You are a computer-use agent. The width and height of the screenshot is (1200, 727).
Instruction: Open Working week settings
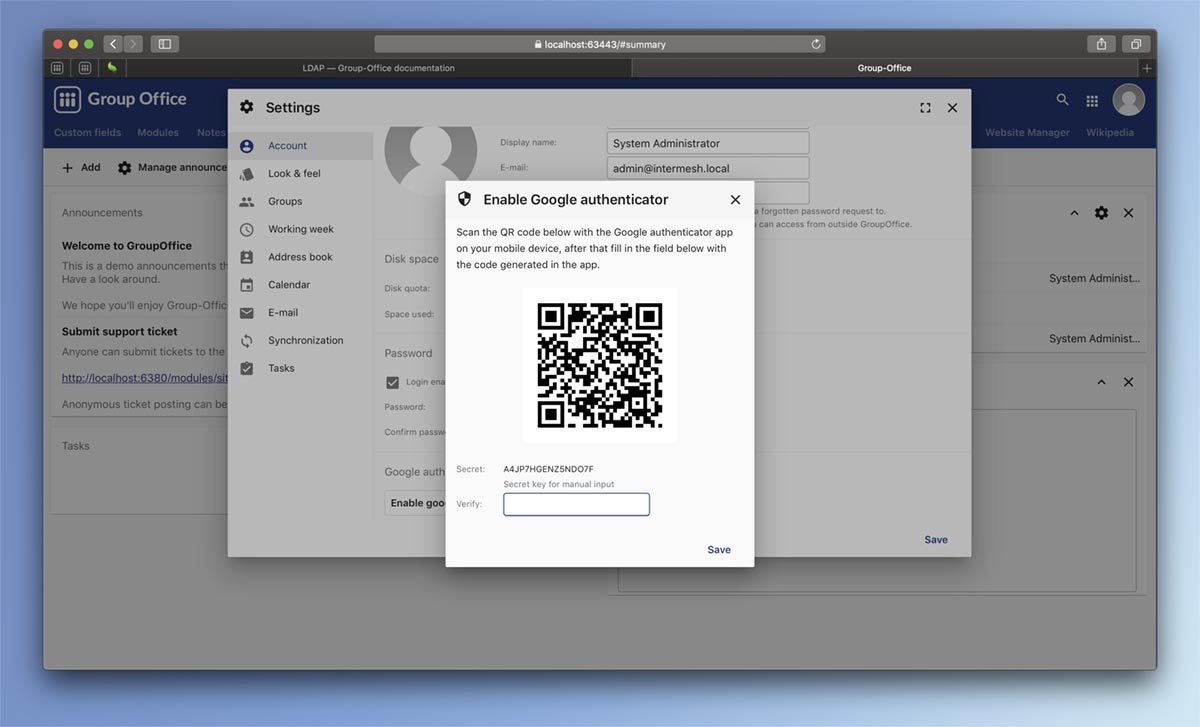pos(300,229)
